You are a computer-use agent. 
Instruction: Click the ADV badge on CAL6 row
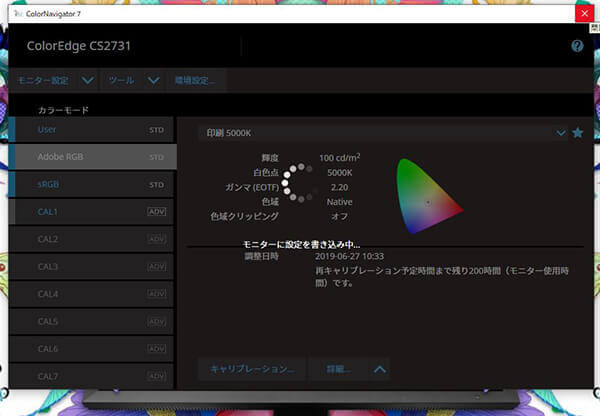(157, 349)
